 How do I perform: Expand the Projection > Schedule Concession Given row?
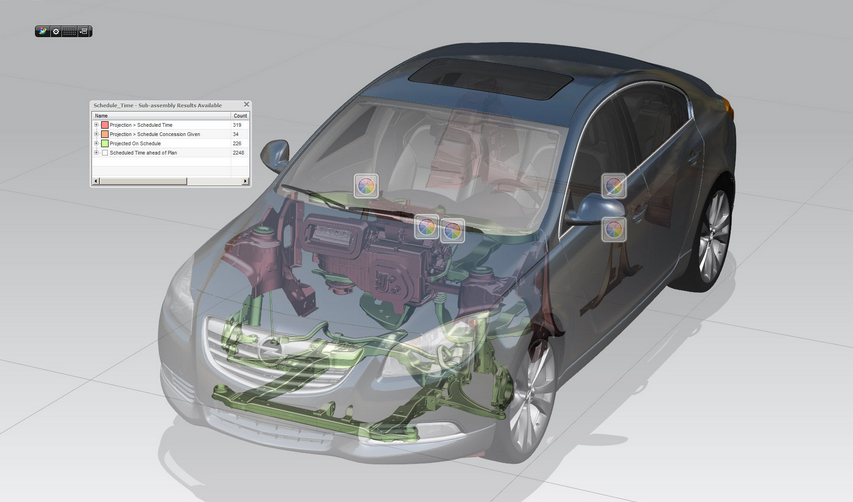point(96,134)
